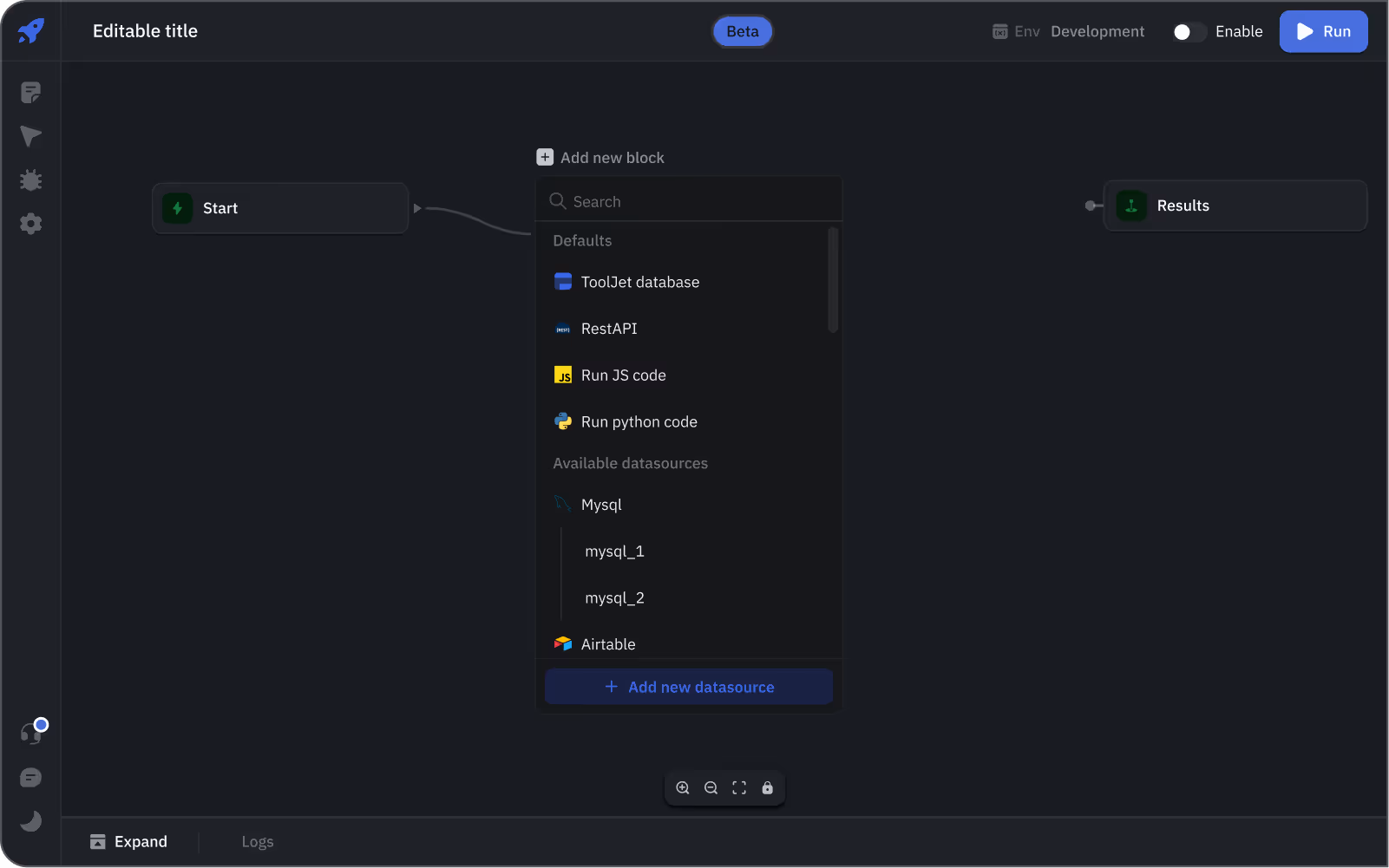Screen dimensions: 1389x868
Task: Toggle the Enable workflow switch
Action: (x=1189, y=31)
